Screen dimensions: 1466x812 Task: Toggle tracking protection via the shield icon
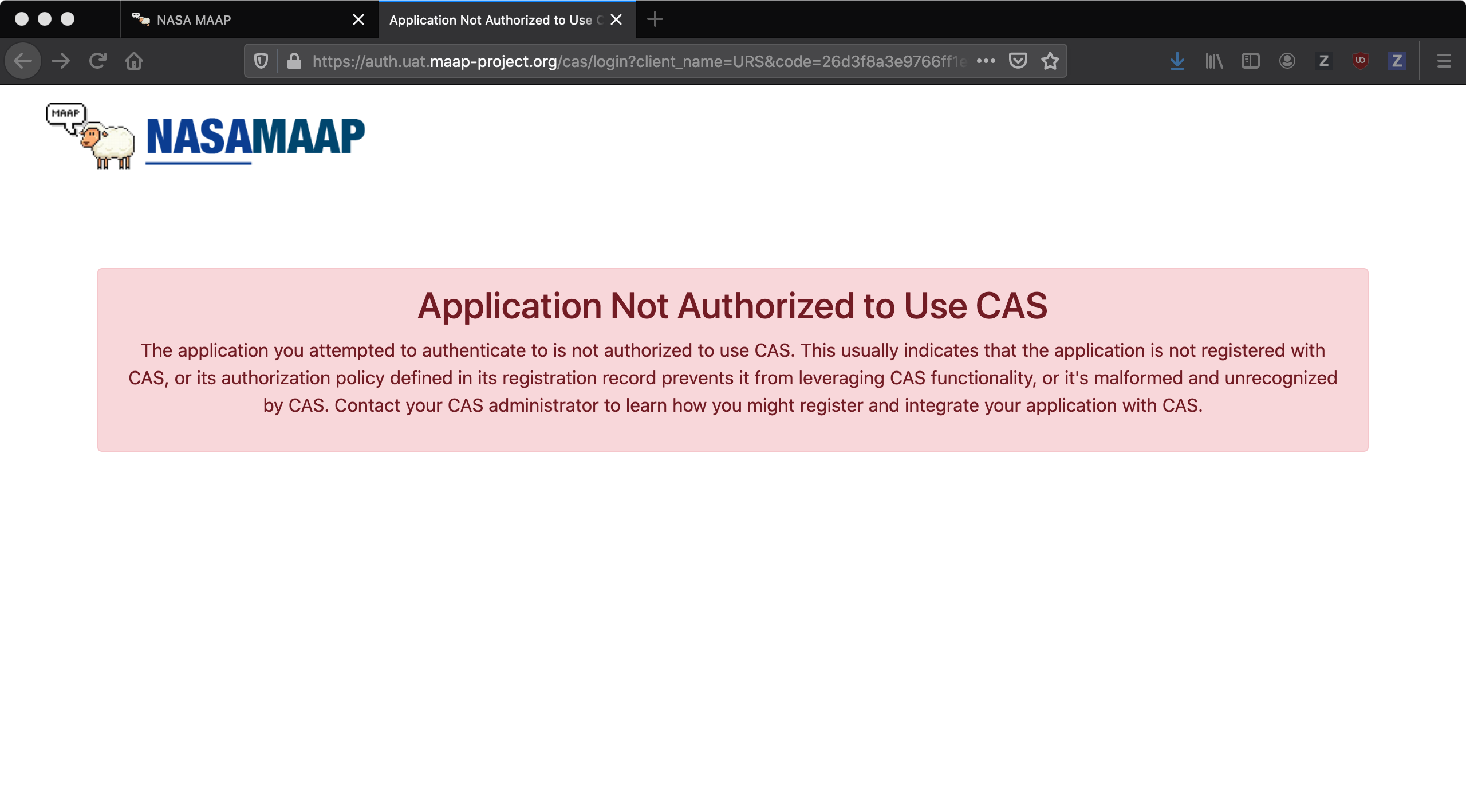261,61
